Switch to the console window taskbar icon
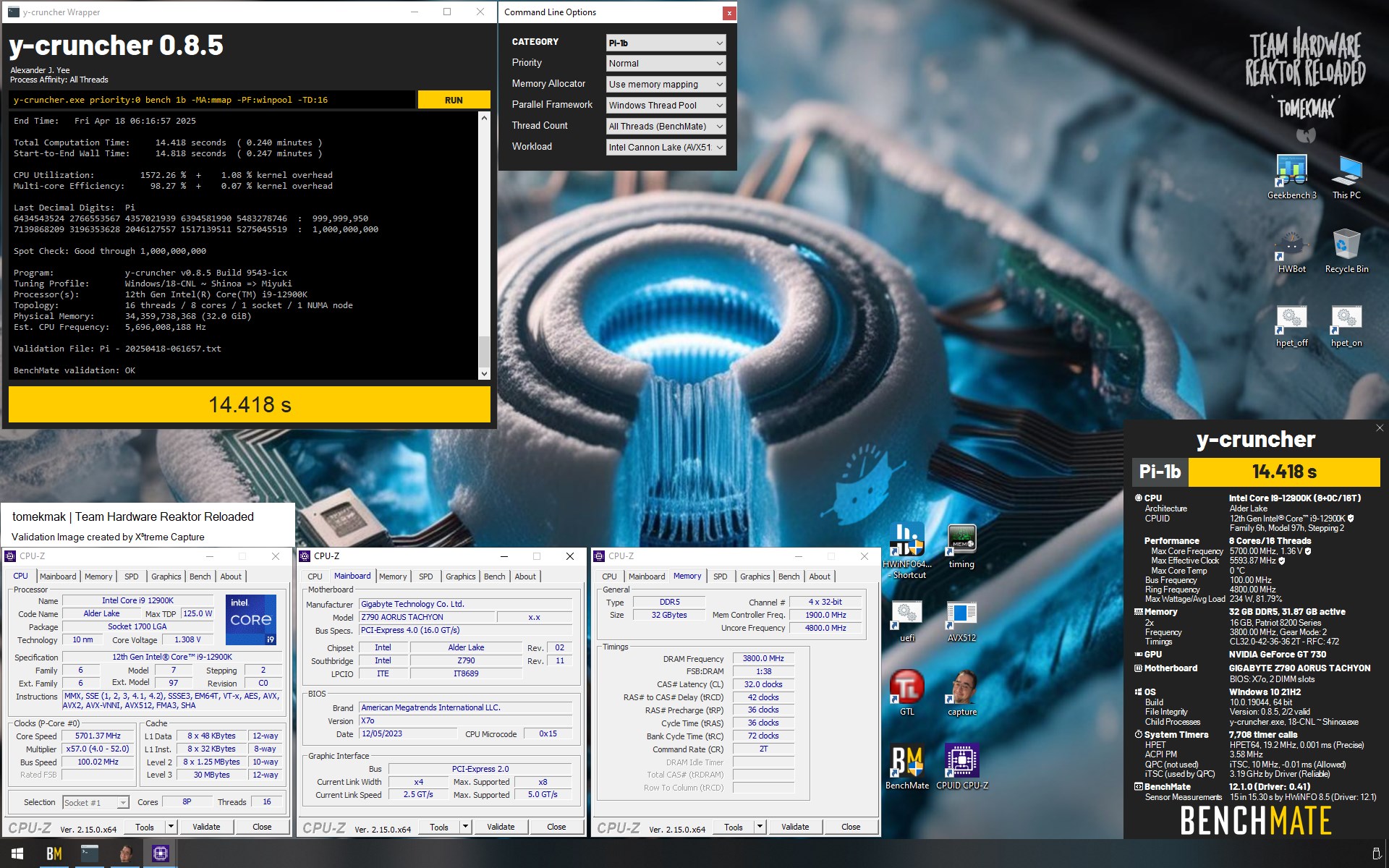Image resolution: width=1389 pixels, height=868 pixels. point(89,854)
